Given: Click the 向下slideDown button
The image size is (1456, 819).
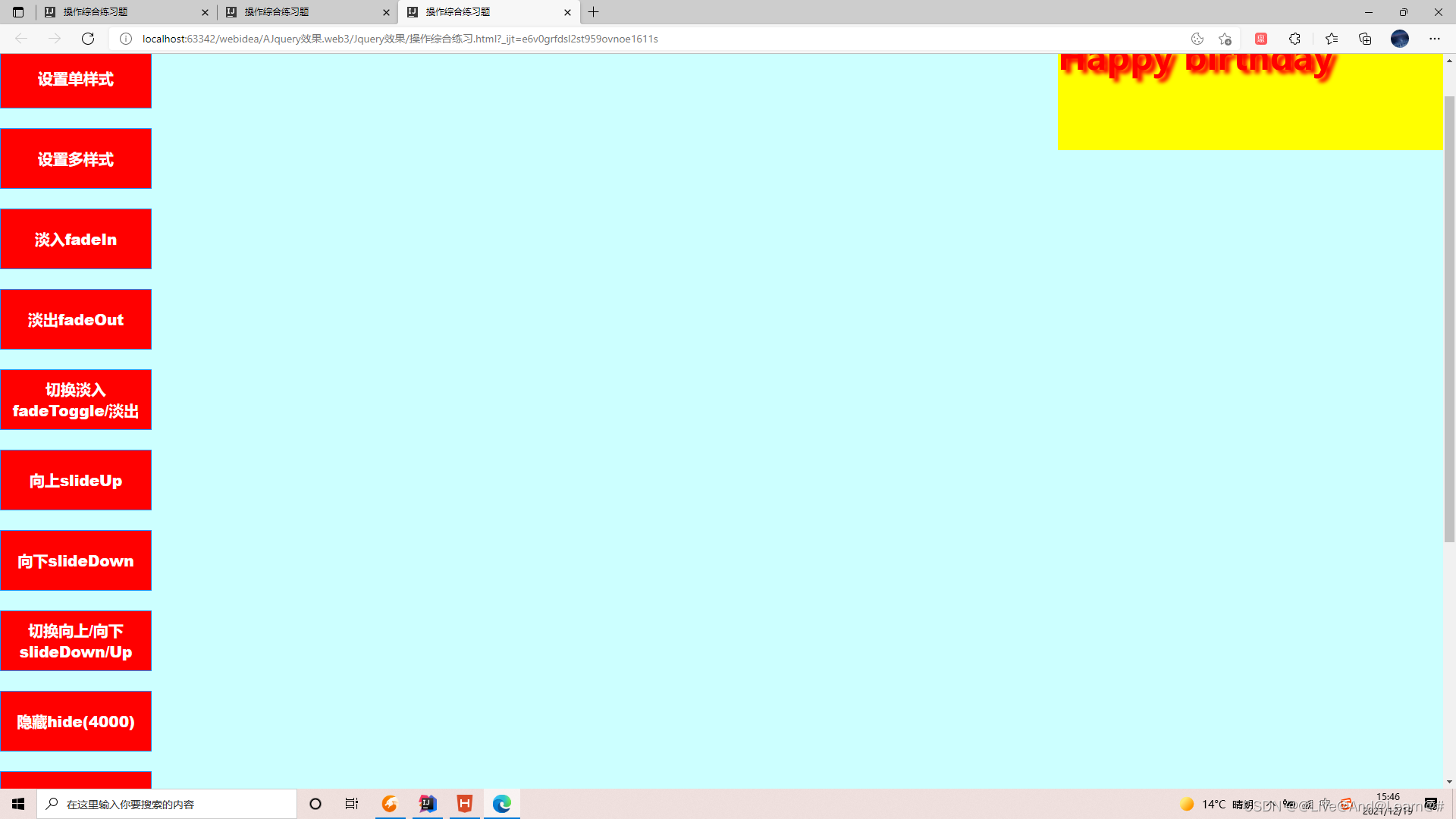Looking at the screenshot, I should (76, 560).
